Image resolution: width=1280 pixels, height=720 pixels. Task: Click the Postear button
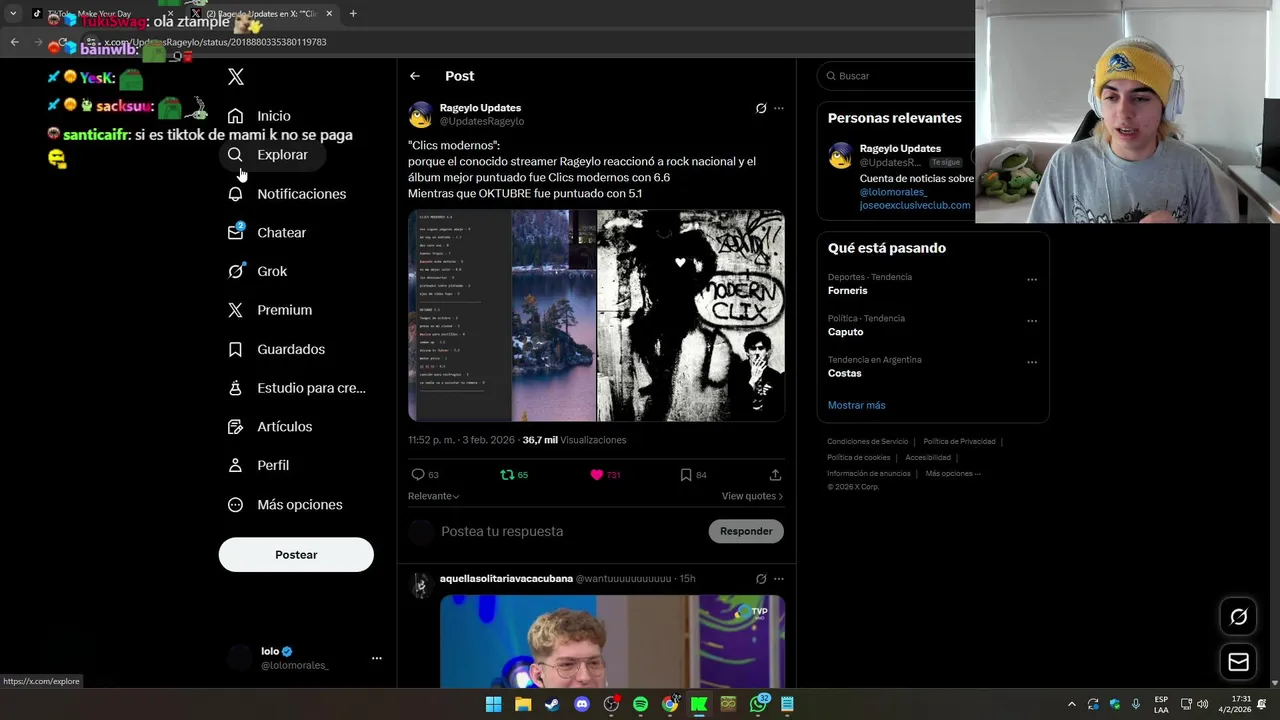coord(296,555)
